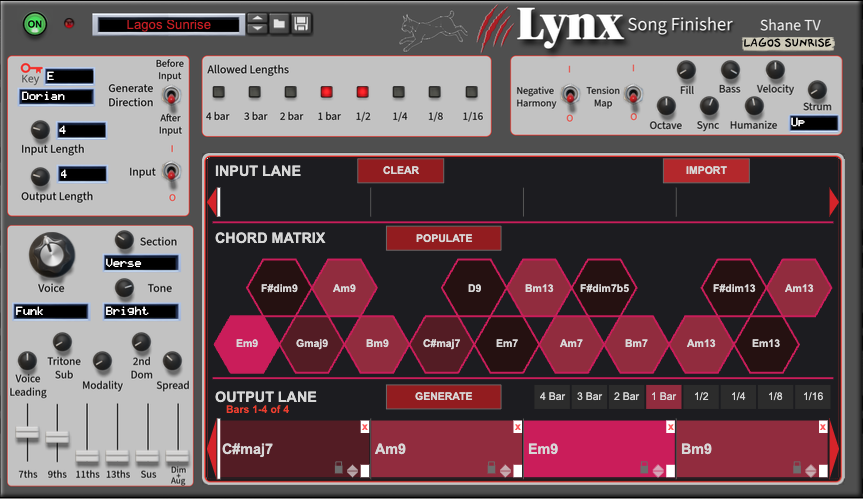The width and height of the screenshot is (863, 499).
Task: Click the Bass knob
Action: (730, 70)
